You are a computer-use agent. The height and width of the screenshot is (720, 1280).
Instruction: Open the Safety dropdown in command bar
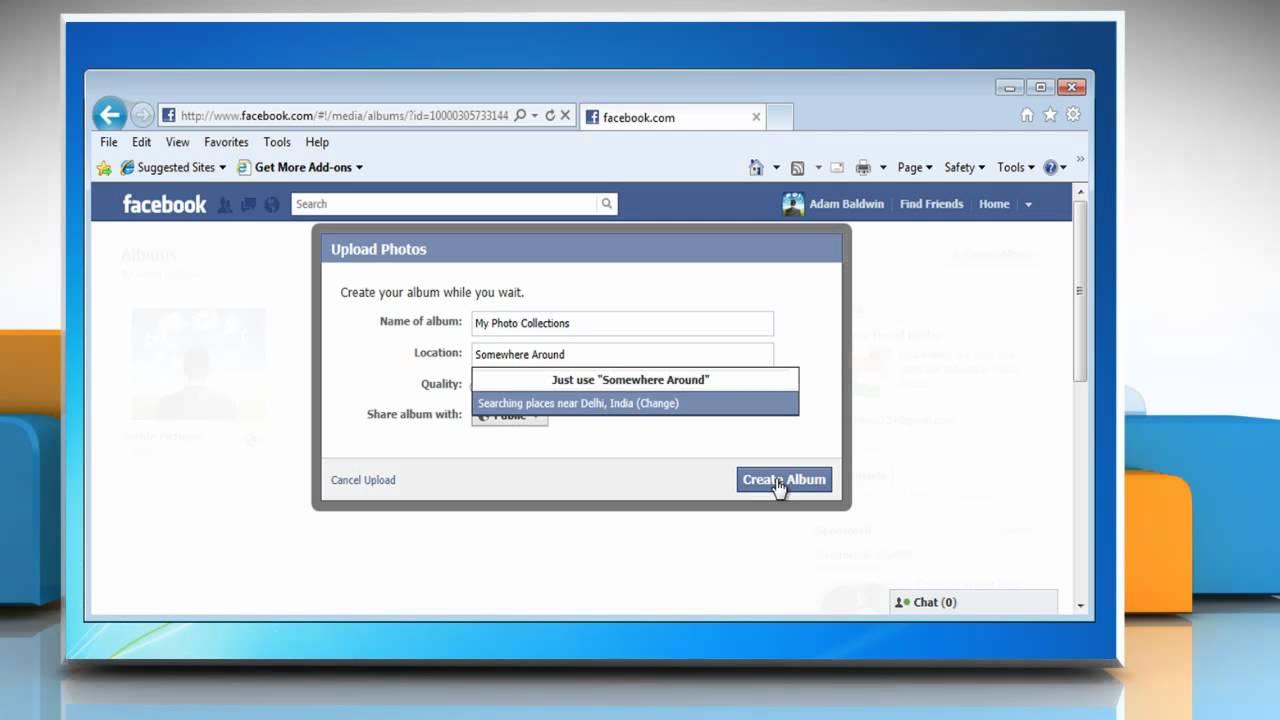point(965,168)
